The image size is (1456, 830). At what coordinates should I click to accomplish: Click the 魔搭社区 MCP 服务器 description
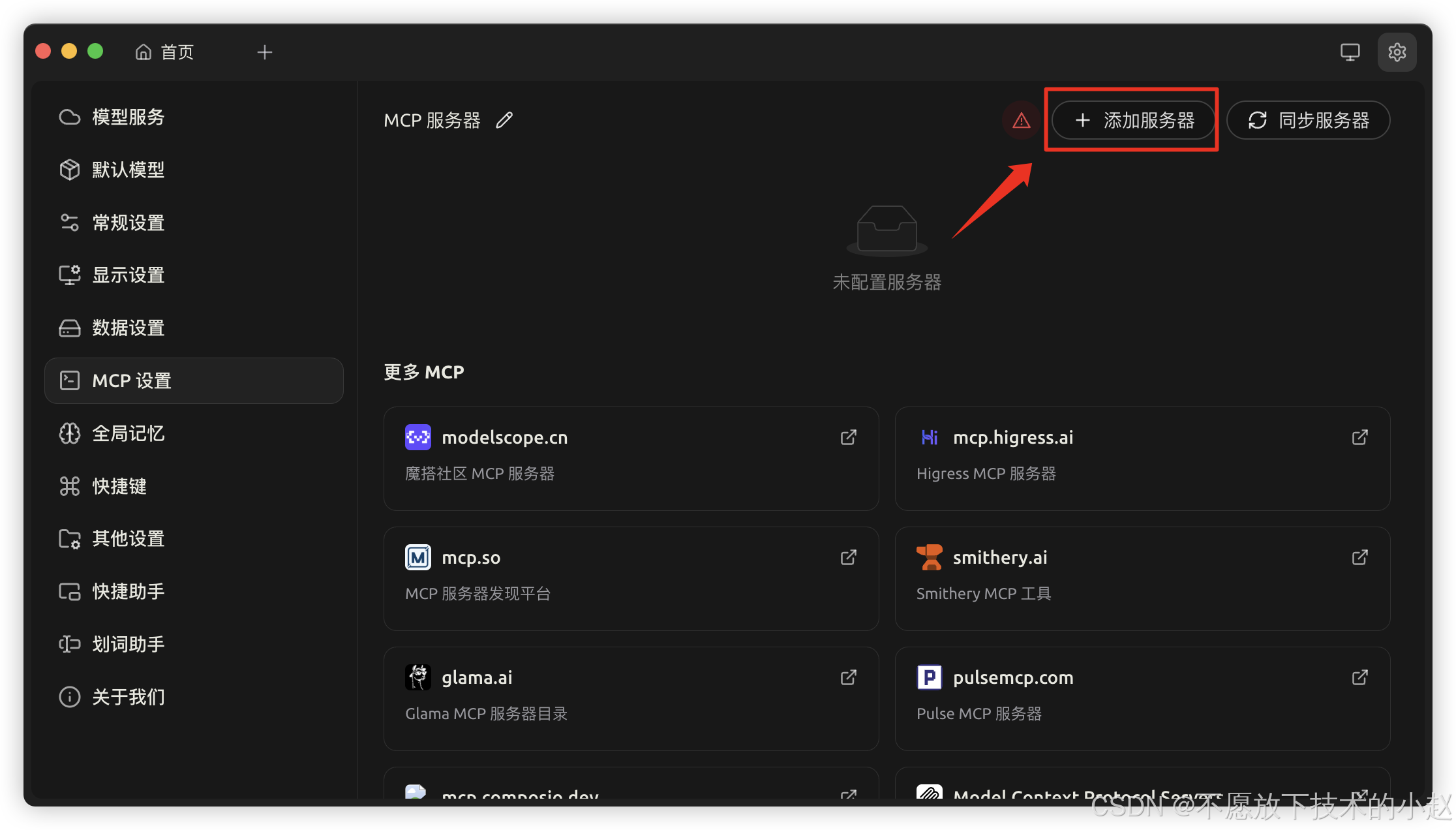point(480,474)
